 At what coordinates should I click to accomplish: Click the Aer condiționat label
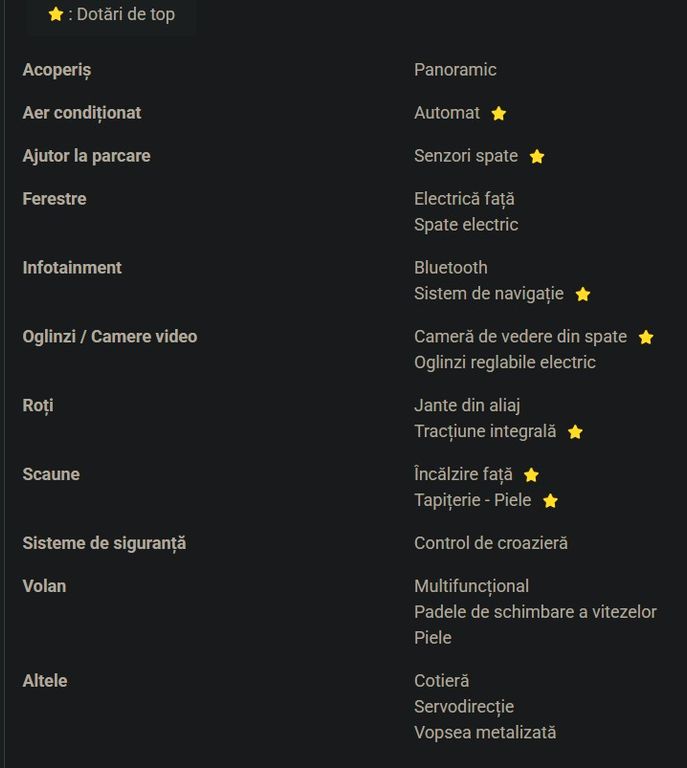(82, 113)
